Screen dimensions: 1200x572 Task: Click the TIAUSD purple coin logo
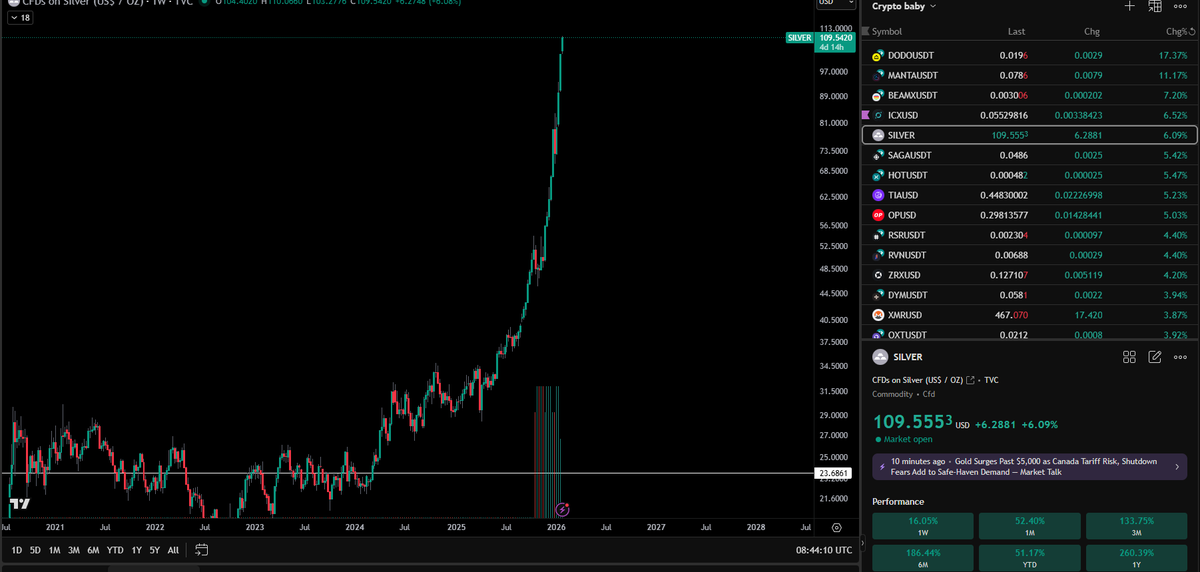click(x=877, y=195)
